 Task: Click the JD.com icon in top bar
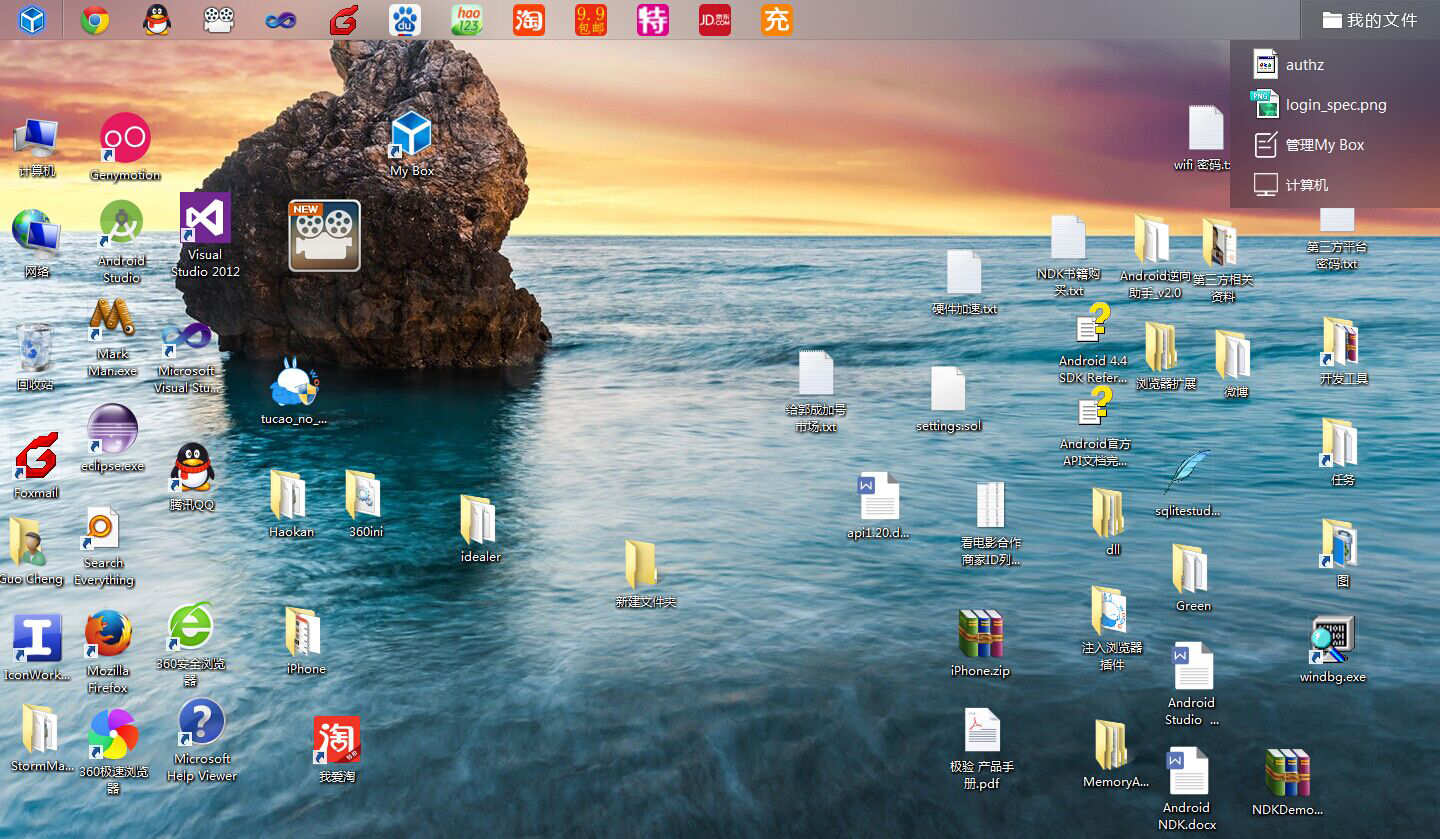coord(715,20)
